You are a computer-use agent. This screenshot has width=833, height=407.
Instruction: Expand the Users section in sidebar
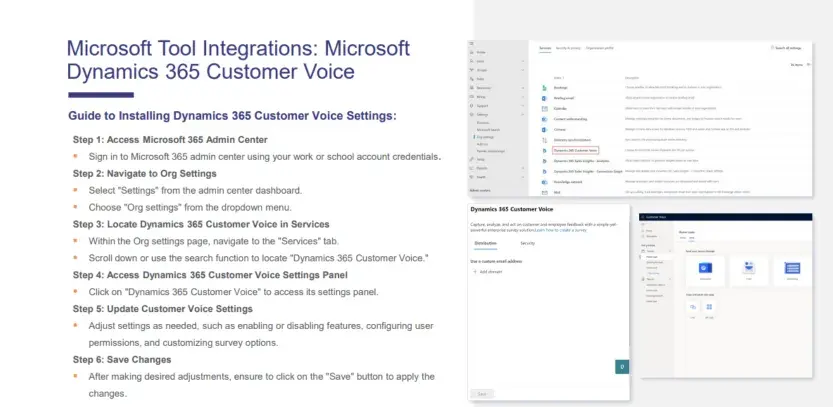(523, 62)
